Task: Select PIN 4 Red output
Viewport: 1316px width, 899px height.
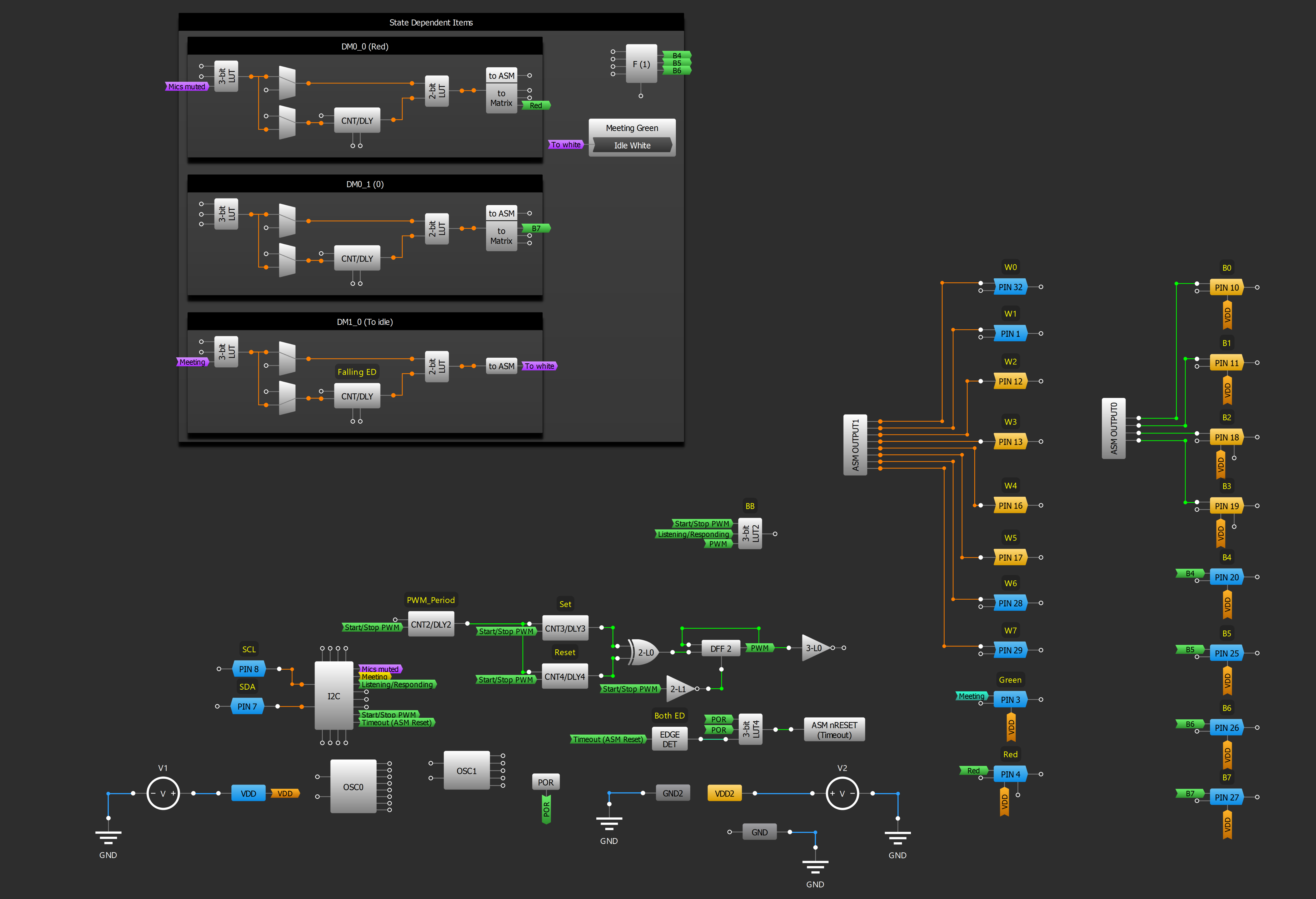Action: coord(1010,774)
